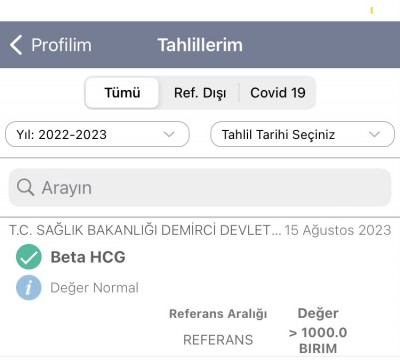Click the Tahlillerim page title
Image resolution: width=400 pixels, height=360 pixels.
(x=200, y=45)
